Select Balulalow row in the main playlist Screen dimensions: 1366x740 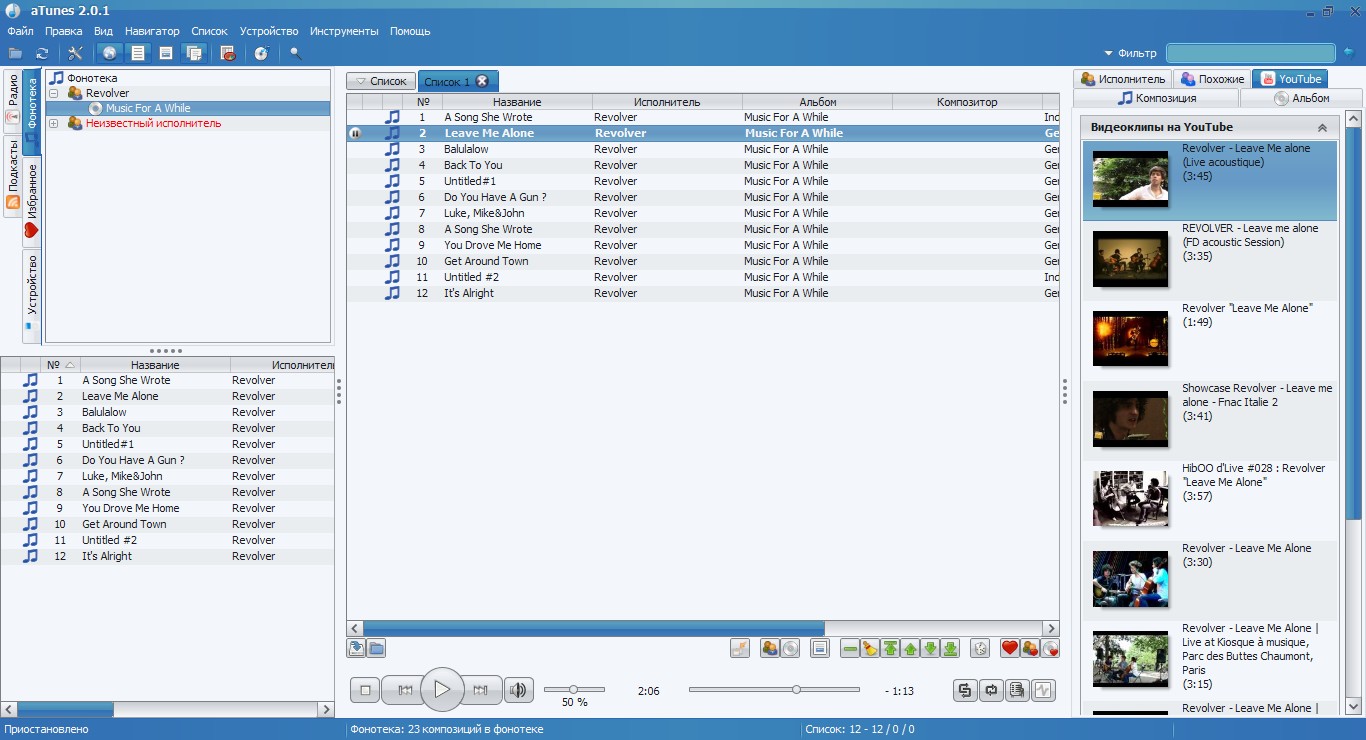(x=703, y=149)
